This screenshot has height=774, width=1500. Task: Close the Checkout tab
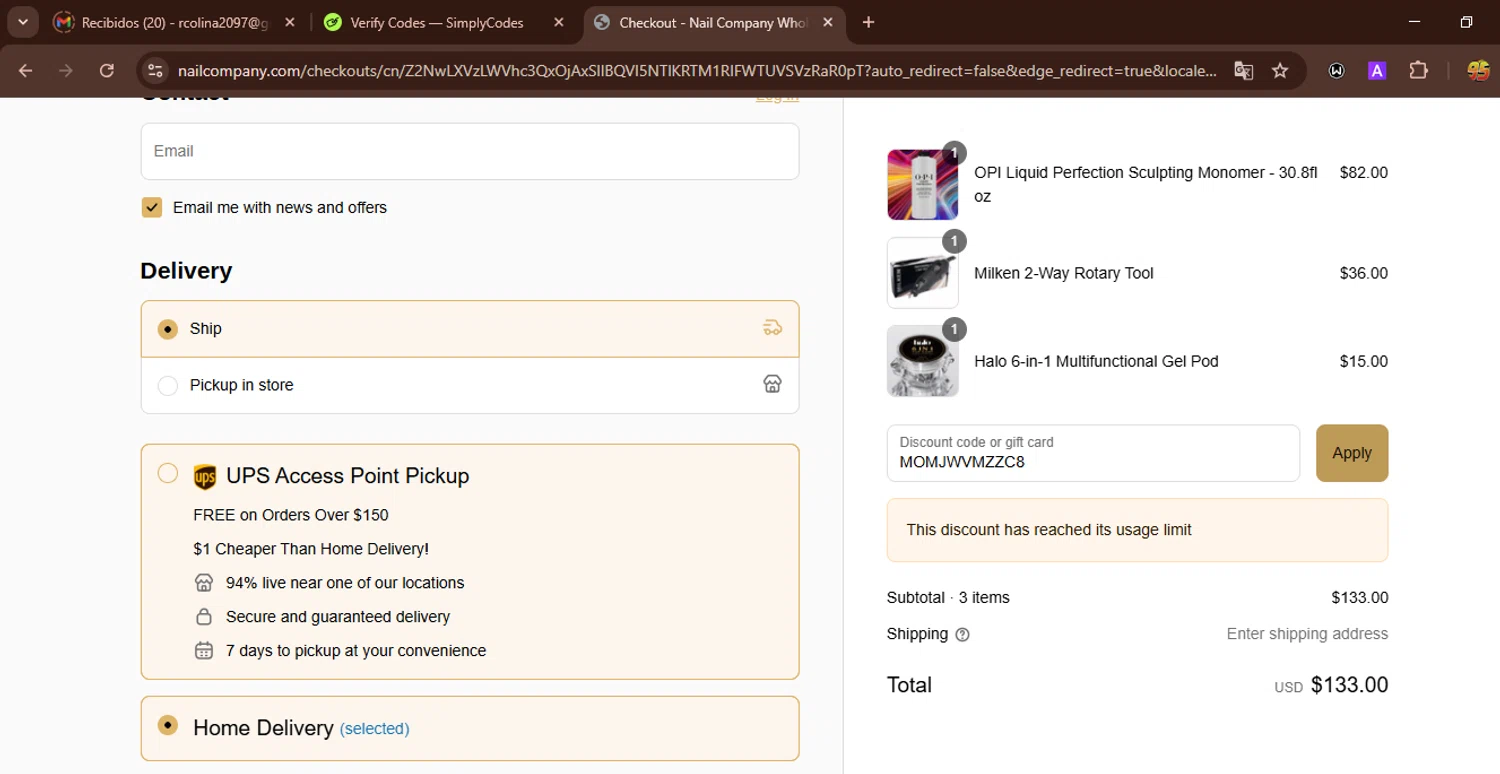click(x=827, y=22)
